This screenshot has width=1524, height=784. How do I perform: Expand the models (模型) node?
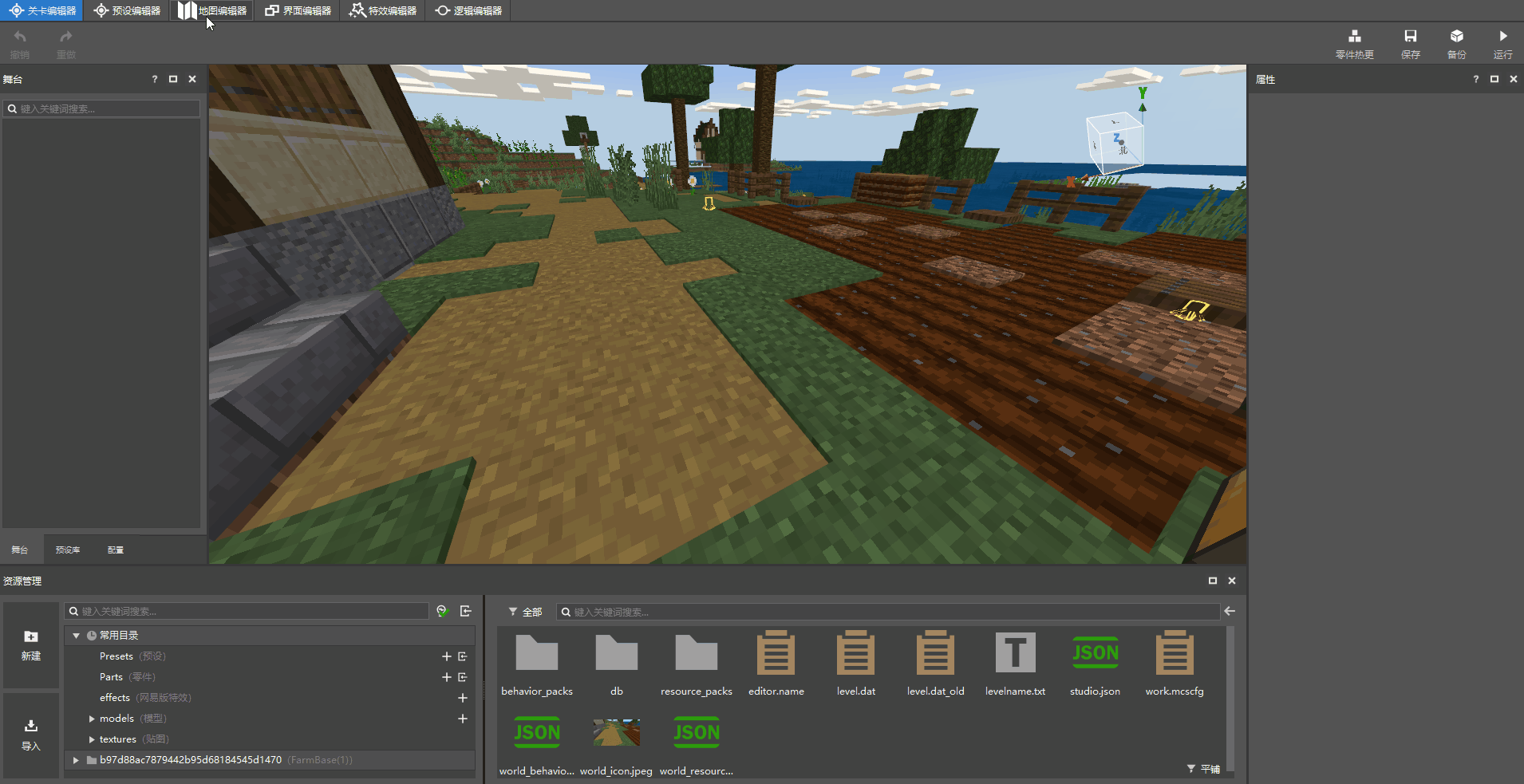pyautogui.click(x=92, y=719)
